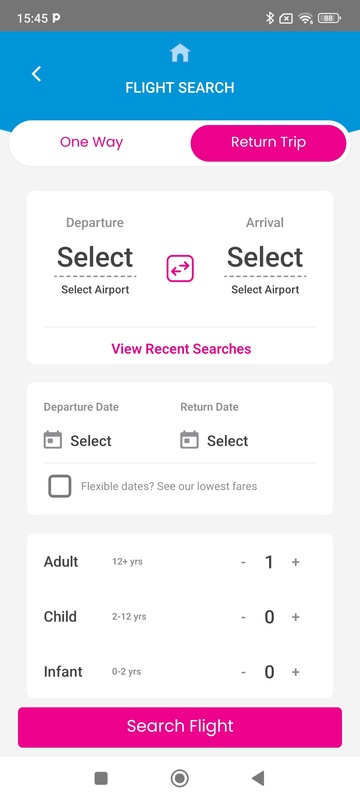This screenshot has width=360, height=800.
Task: Go back using the header arrow
Action: click(x=36, y=74)
